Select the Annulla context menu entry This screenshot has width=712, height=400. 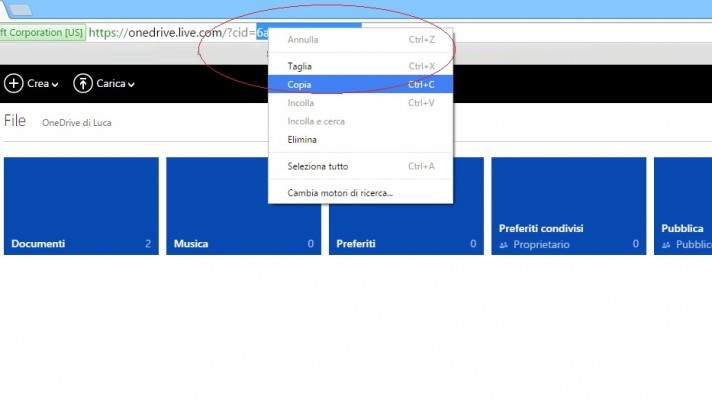tap(361, 40)
